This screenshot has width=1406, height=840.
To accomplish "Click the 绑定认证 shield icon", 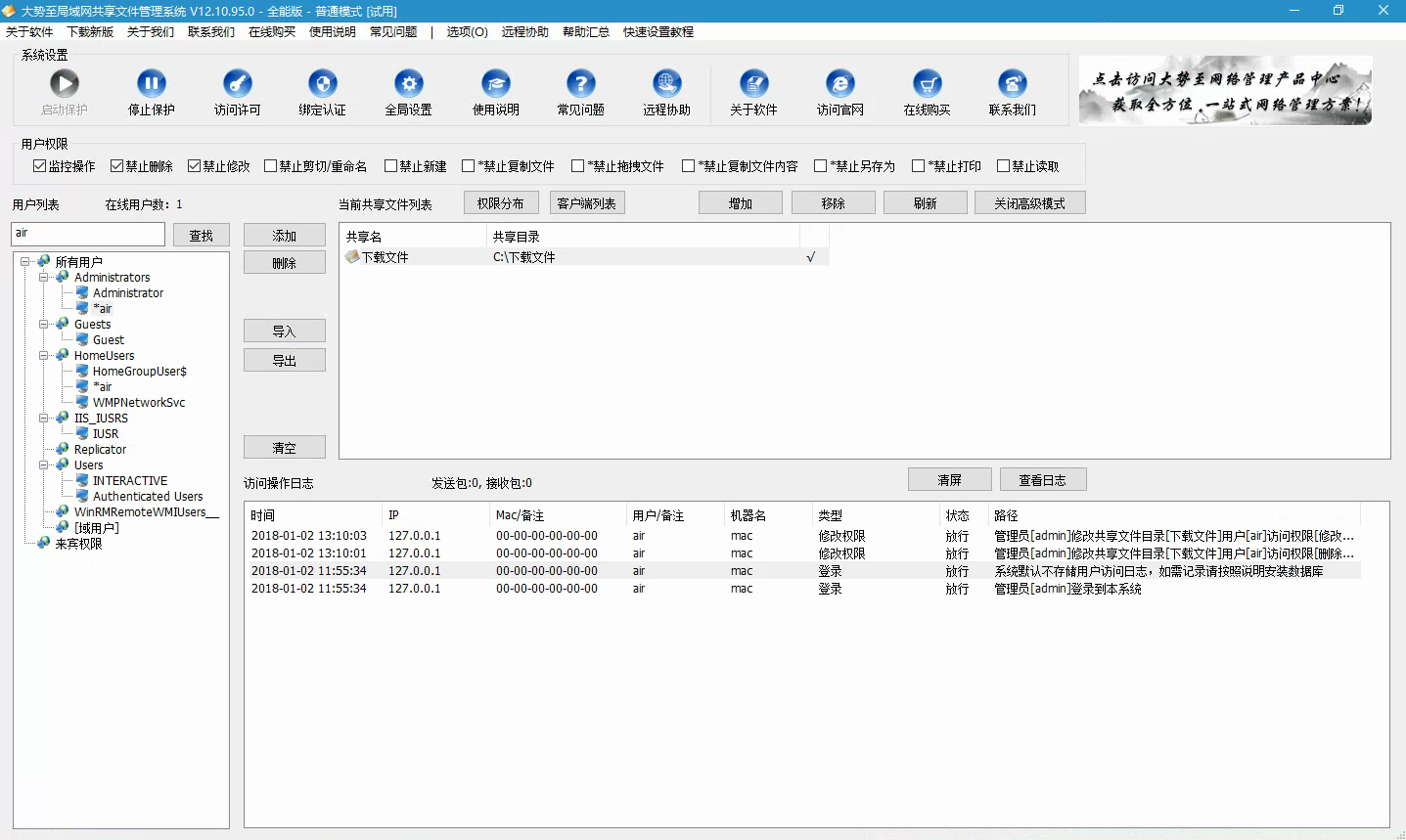I will pos(323,84).
